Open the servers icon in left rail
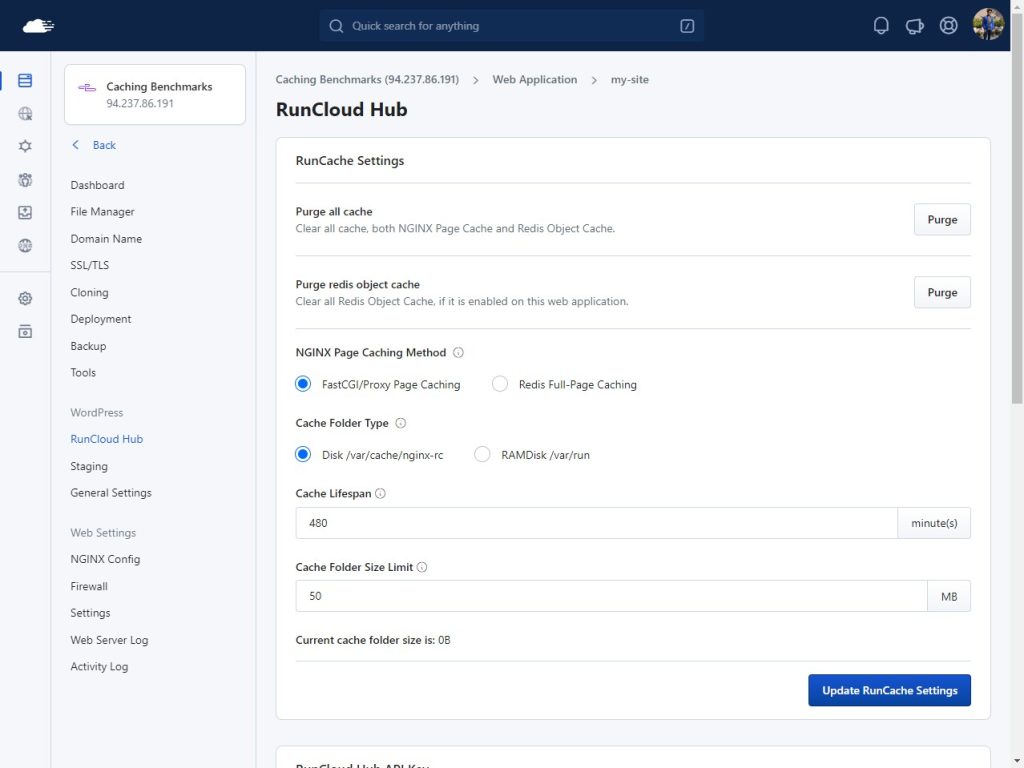 [x=25, y=81]
